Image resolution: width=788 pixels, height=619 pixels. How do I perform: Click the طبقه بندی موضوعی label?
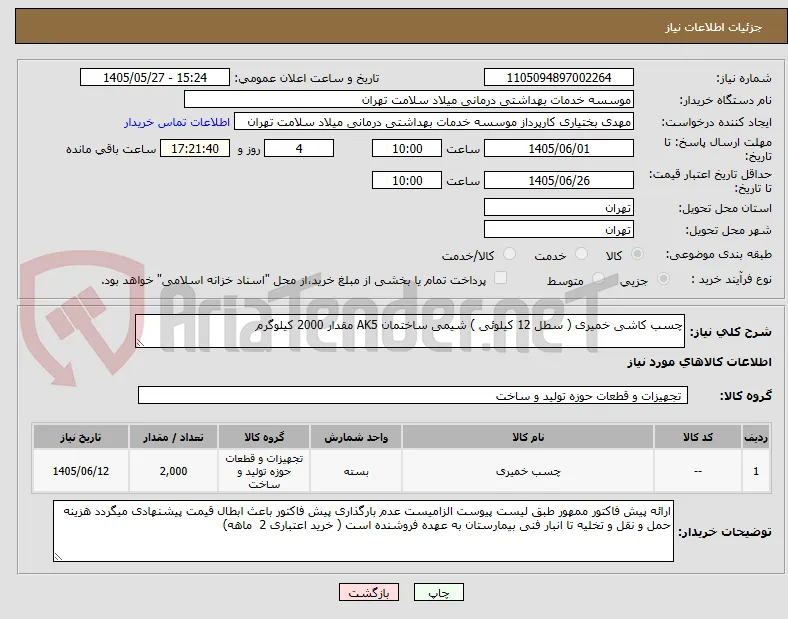[719, 254]
